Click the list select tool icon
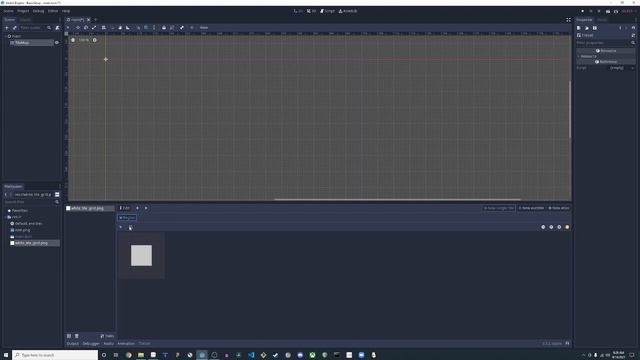This screenshot has height=360, width=640. coord(104,28)
